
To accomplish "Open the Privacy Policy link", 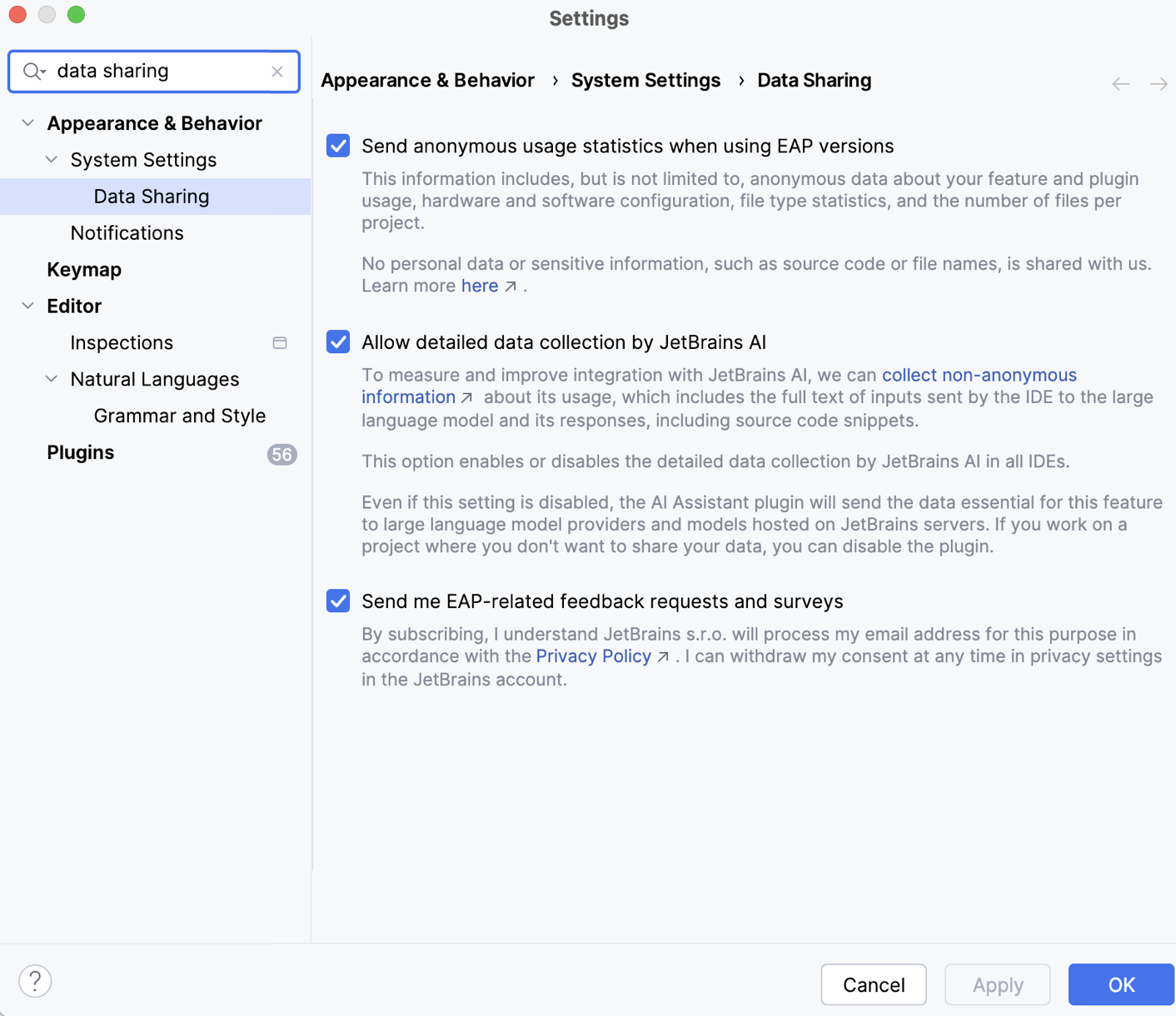I will tap(593, 655).
